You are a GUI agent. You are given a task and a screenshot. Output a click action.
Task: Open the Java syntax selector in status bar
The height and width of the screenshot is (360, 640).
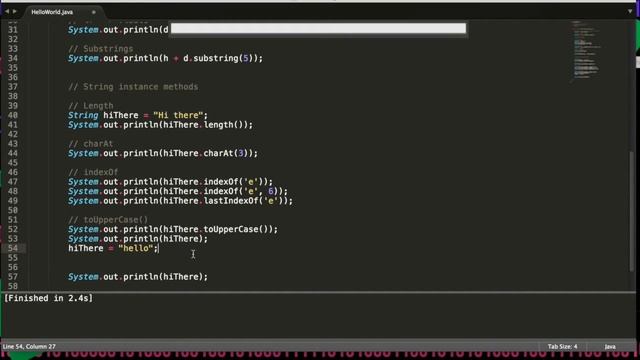pos(610,347)
